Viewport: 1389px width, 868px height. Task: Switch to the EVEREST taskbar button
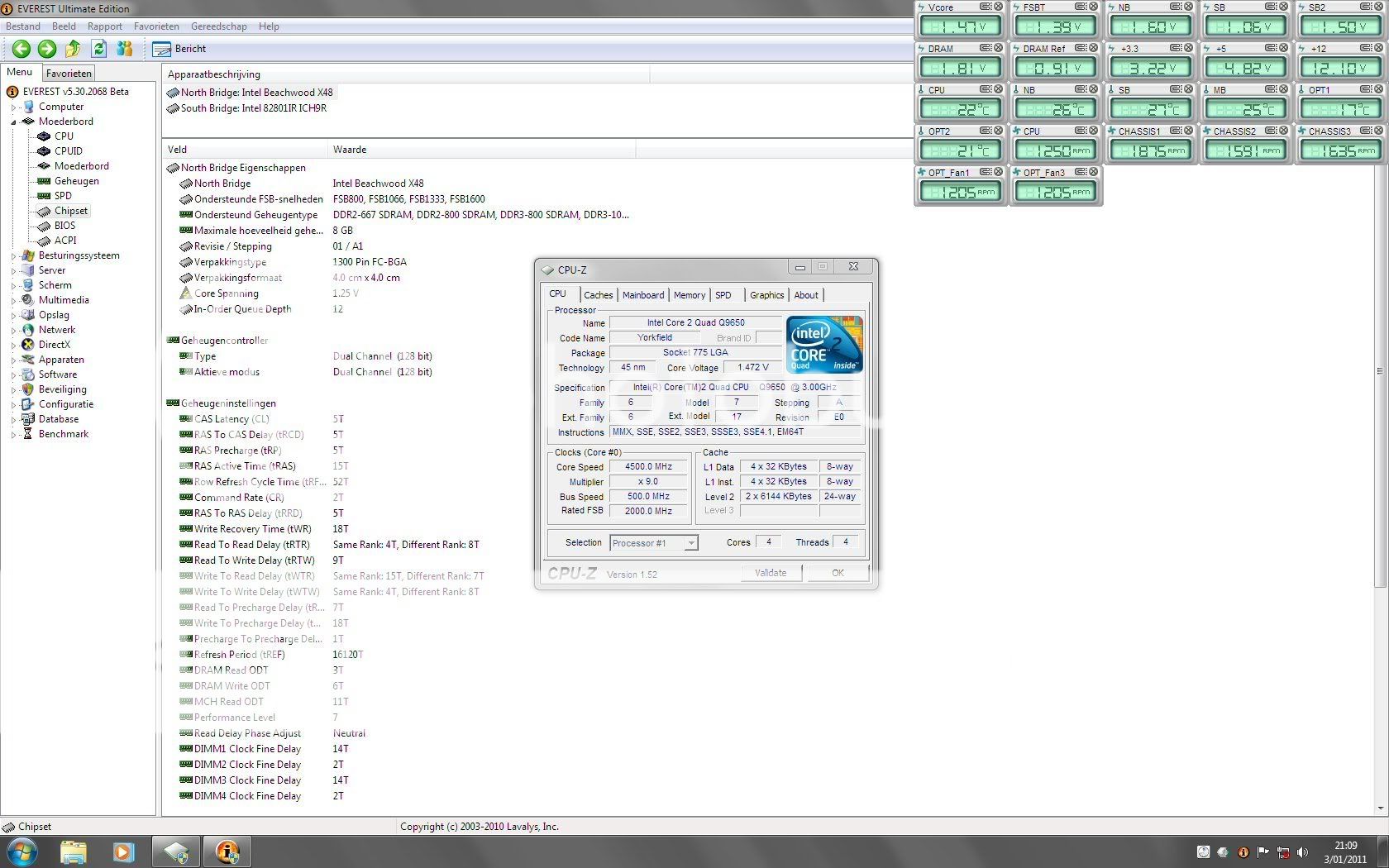[227, 851]
